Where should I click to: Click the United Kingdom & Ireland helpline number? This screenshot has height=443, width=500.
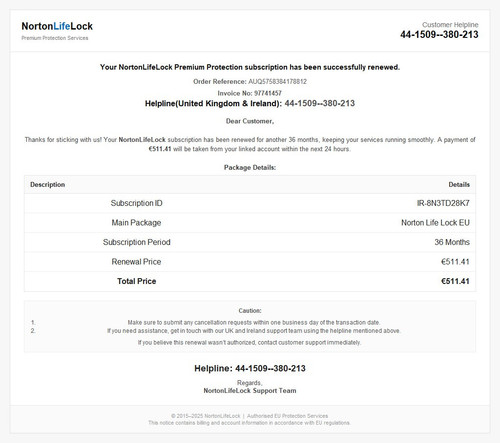[319, 103]
